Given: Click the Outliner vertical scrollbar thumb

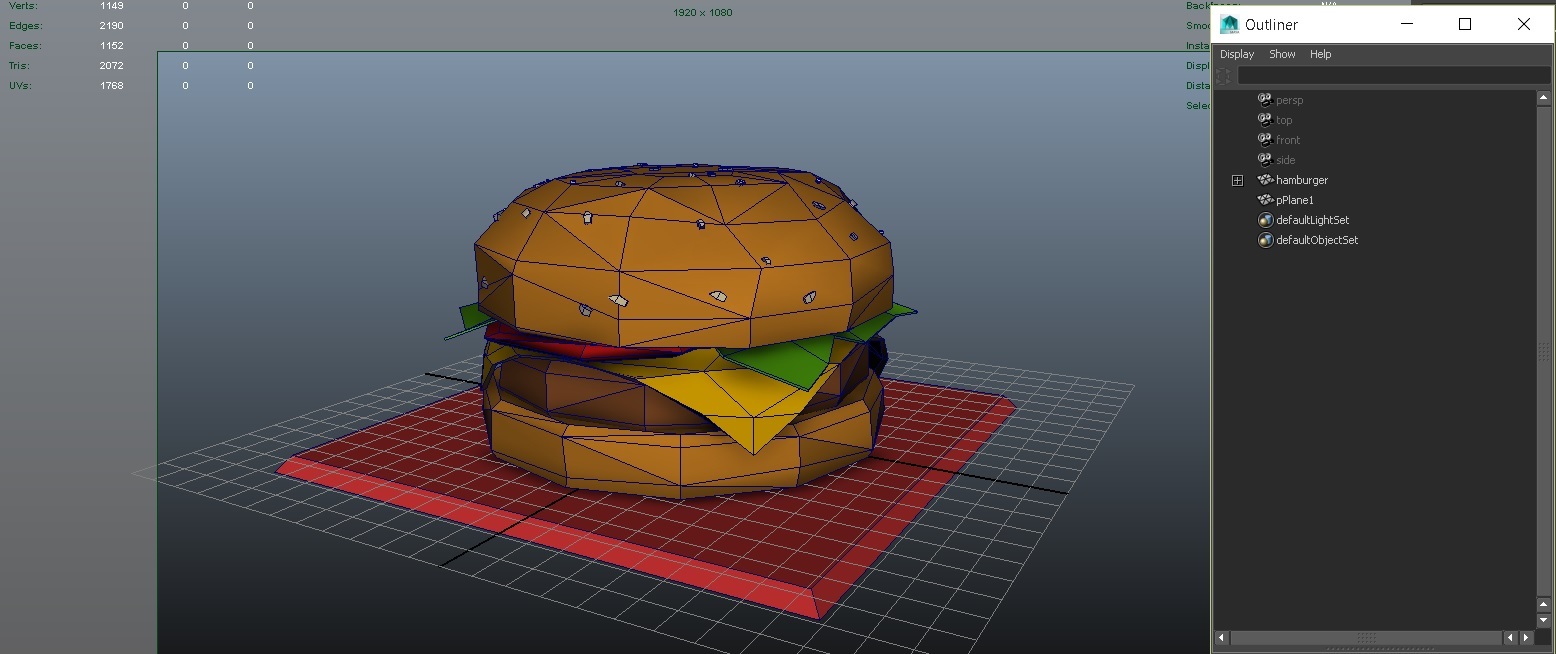Looking at the screenshot, I should coord(1543,350).
